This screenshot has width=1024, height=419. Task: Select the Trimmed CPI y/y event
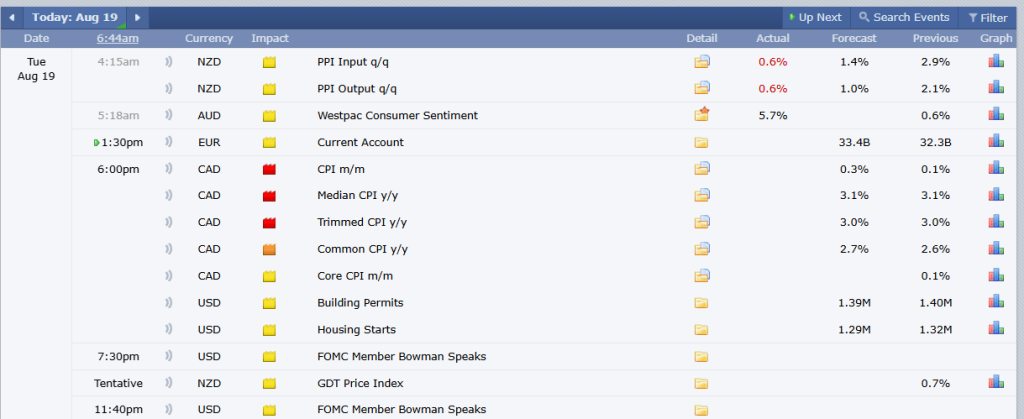(x=360, y=222)
